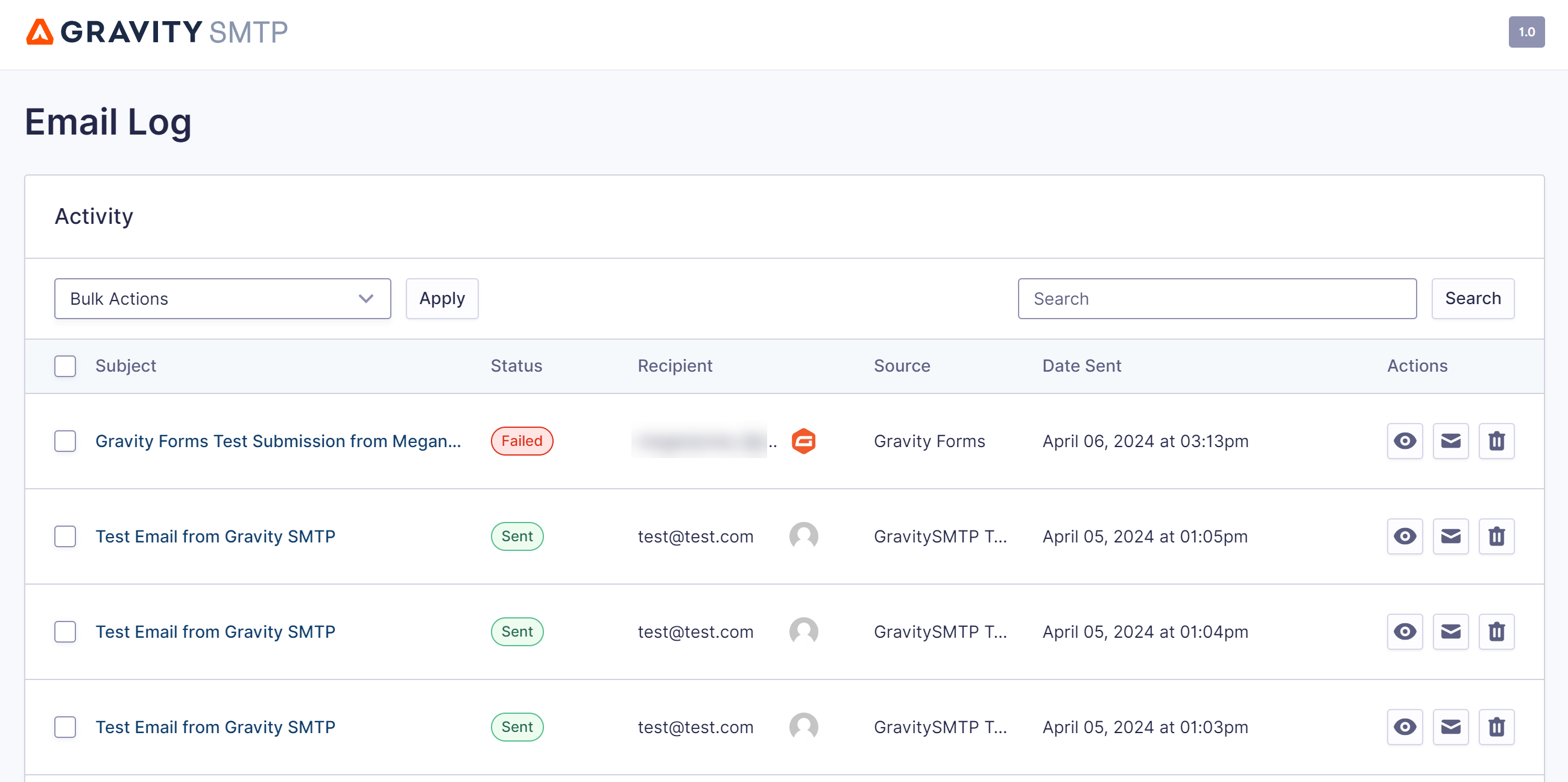Delete the log entry from 01:03pm

point(1496,727)
